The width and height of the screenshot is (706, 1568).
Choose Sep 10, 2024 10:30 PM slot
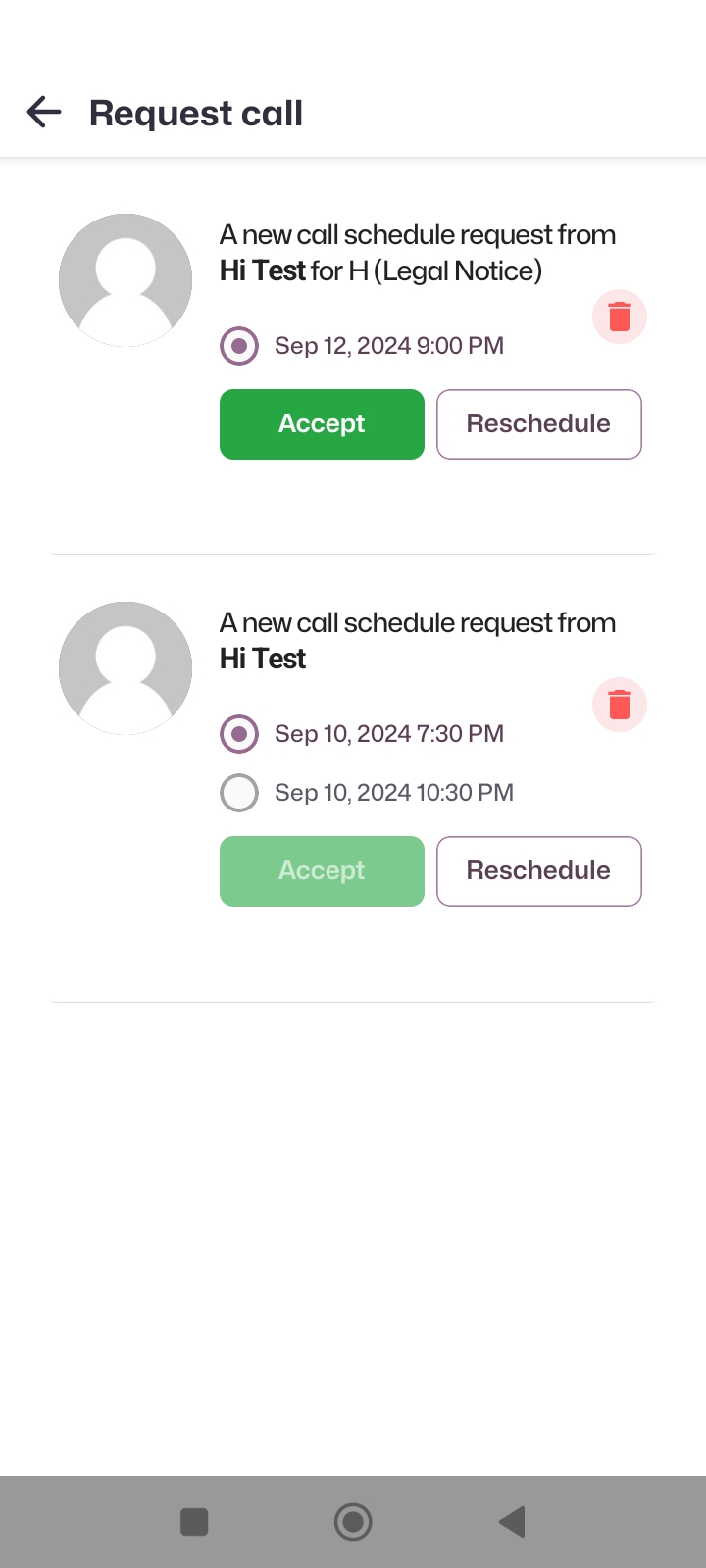click(x=239, y=793)
